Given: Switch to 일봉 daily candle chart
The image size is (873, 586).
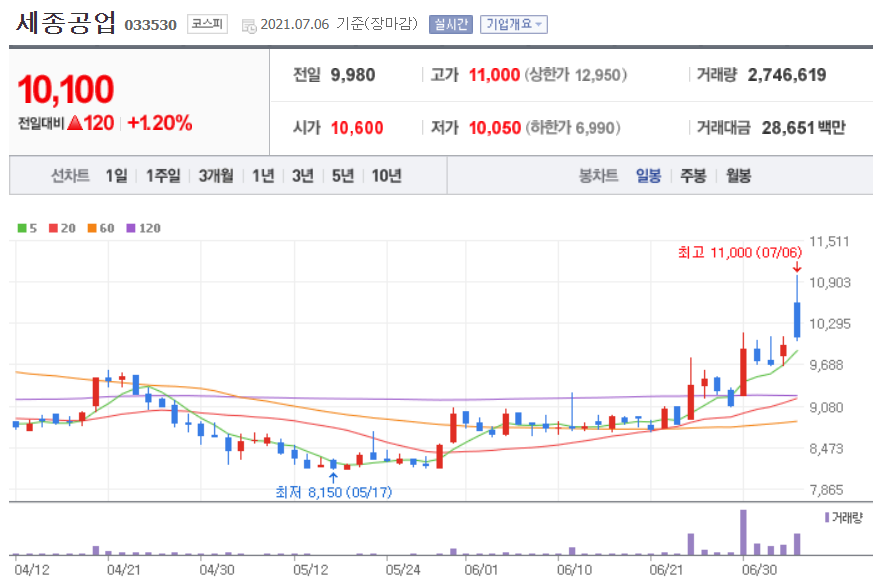Looking at the screenshot, I should tap(648, 176).
